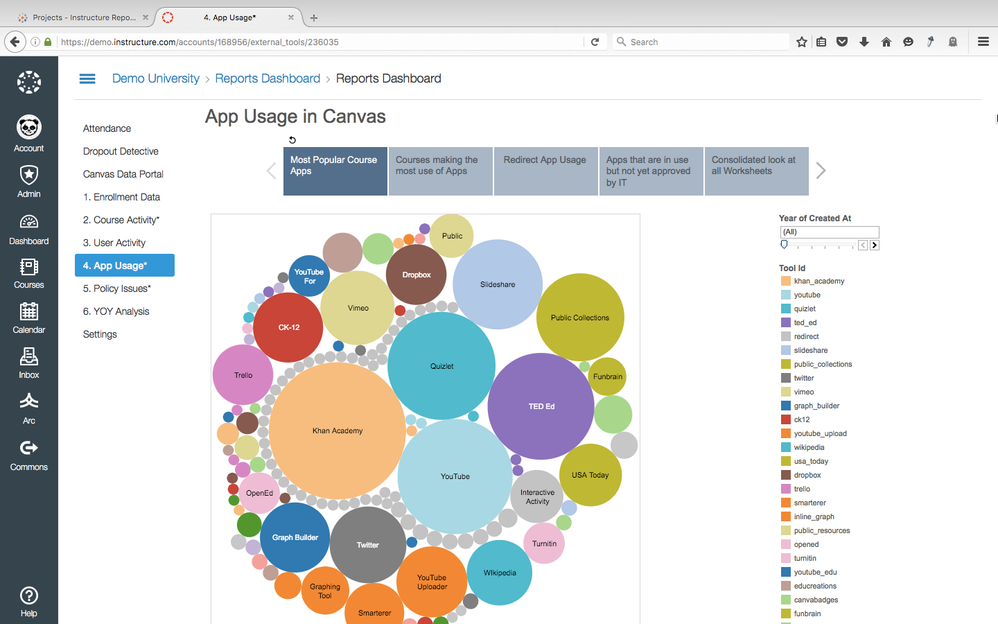Open the Canvas logo home icon
Image resolution: width=998 pixels, height=624 pixels.
[x=29, y=82]
